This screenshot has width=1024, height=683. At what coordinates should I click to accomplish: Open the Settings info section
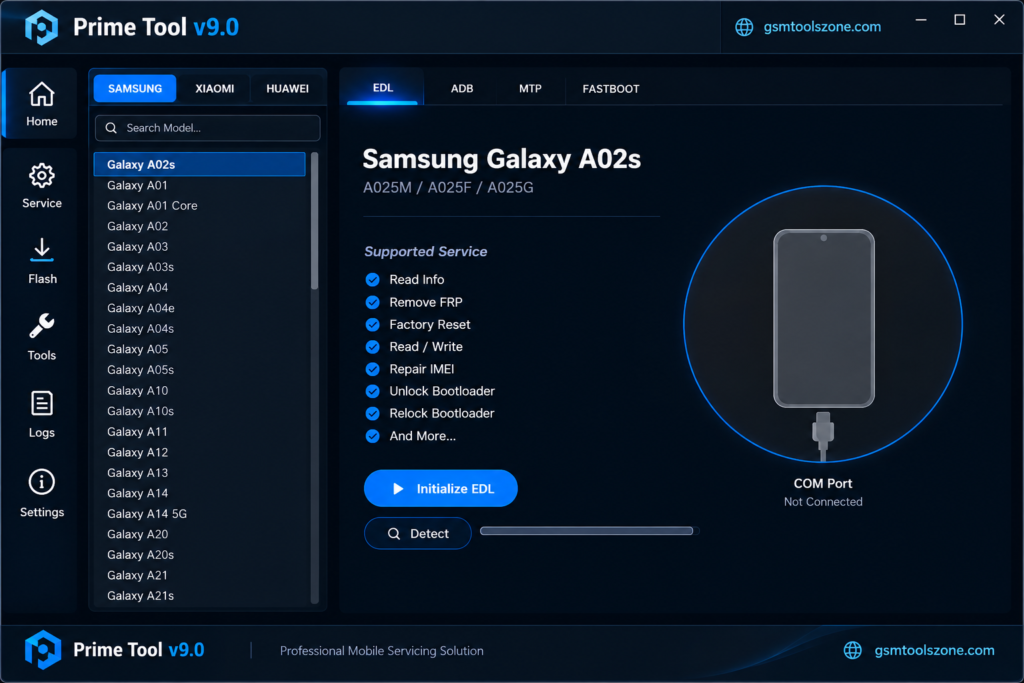point(41,493)
